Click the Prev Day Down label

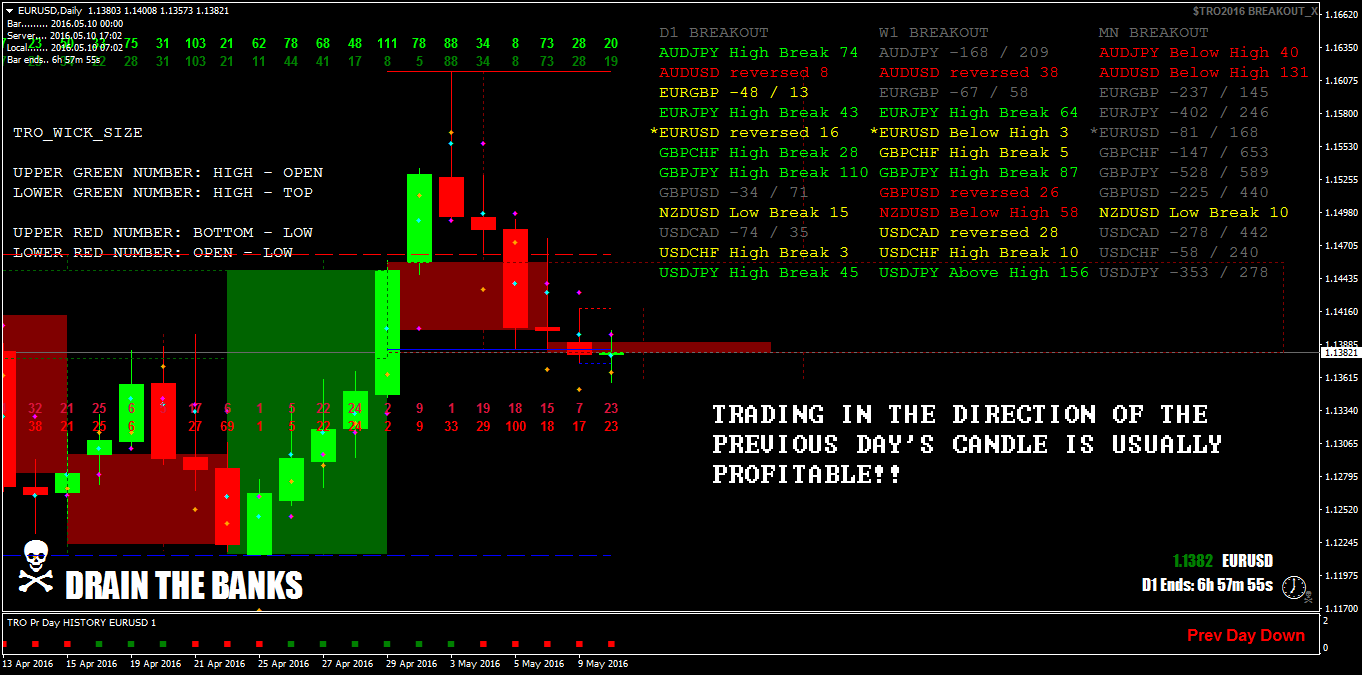coord(1246,634)
